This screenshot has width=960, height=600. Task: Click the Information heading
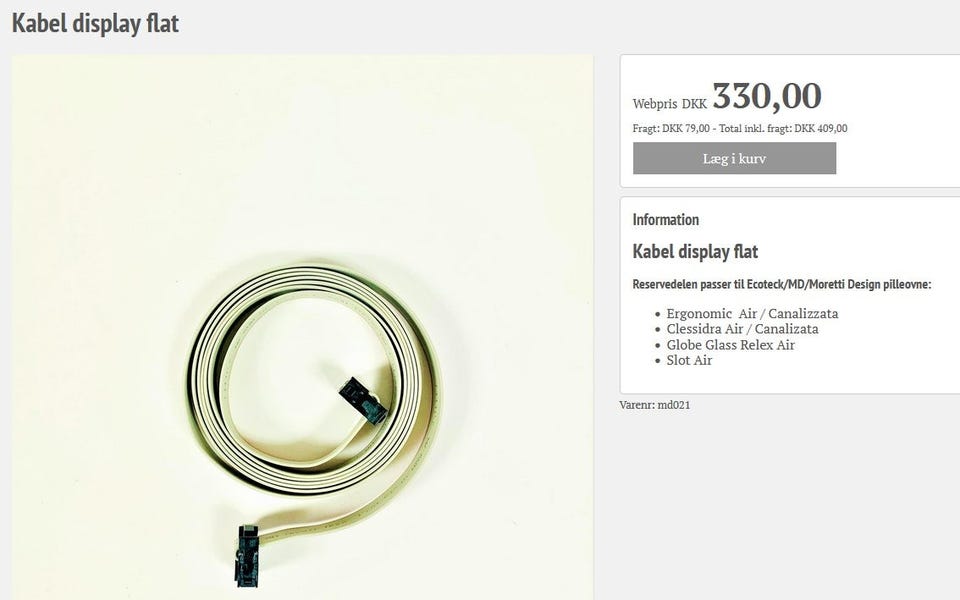click(x=666, y=219)
